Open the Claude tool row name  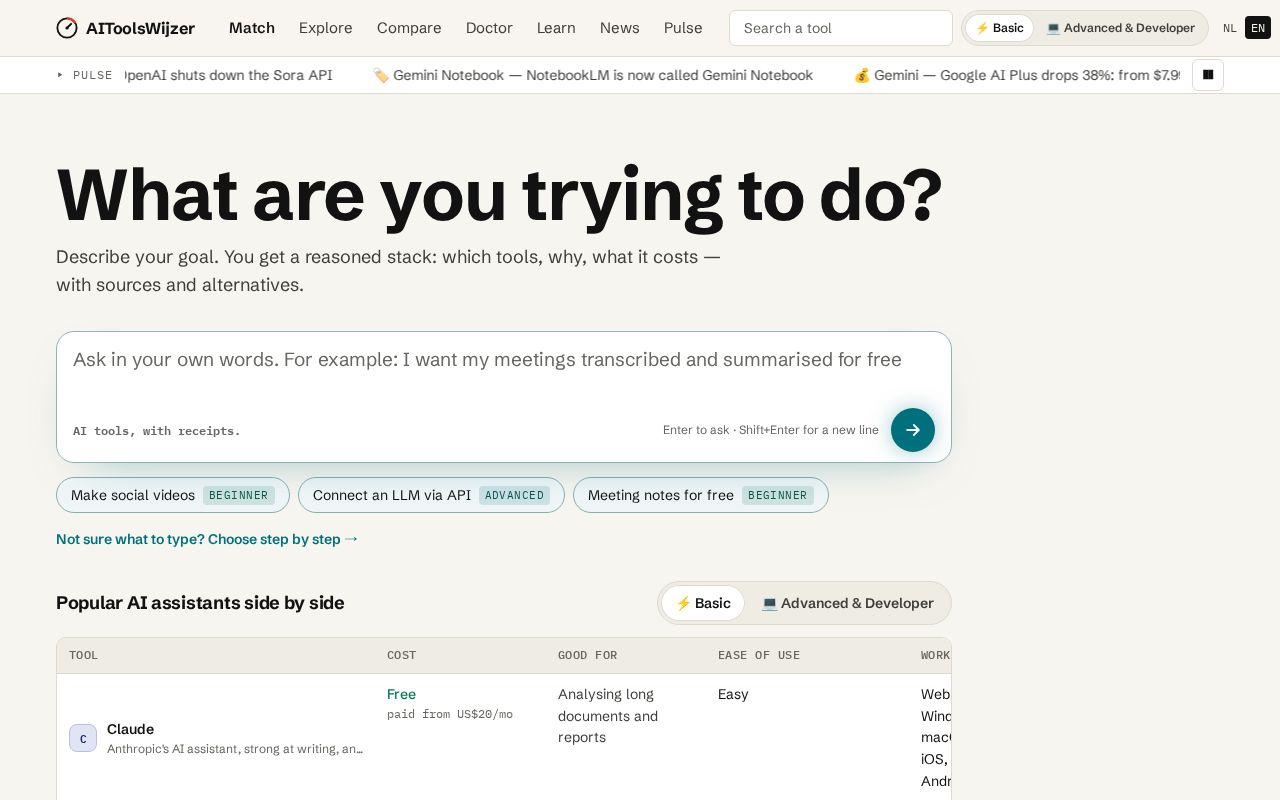coord(130,729)
